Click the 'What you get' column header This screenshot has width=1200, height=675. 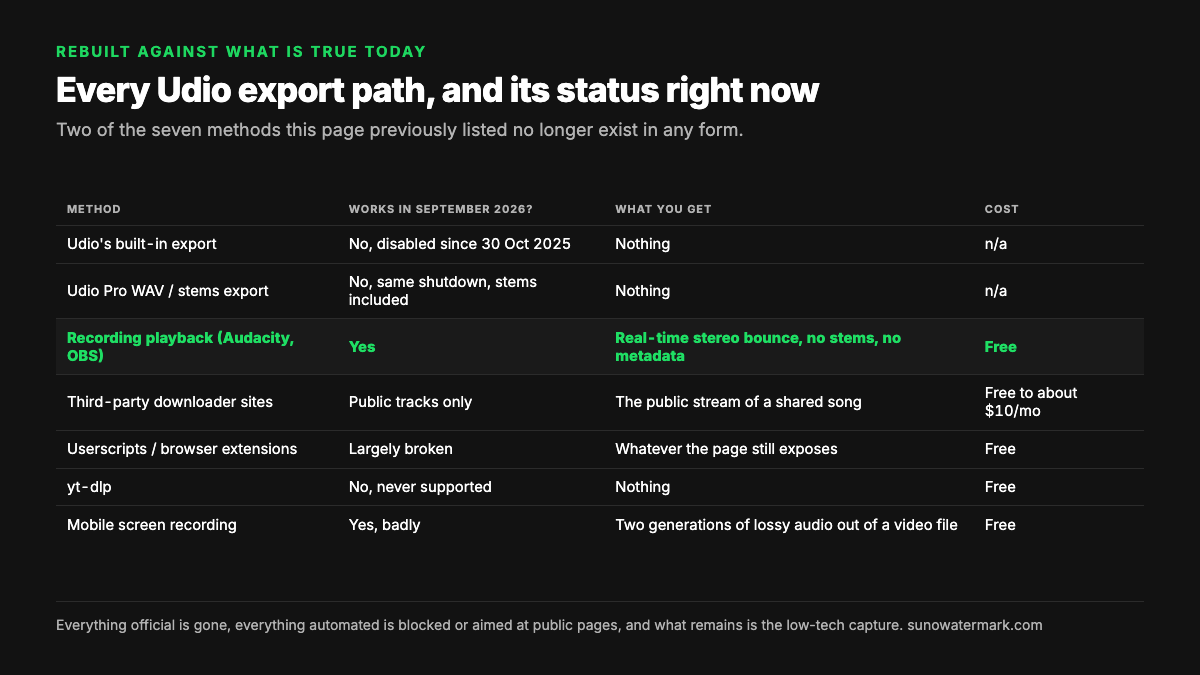[663, 209]
